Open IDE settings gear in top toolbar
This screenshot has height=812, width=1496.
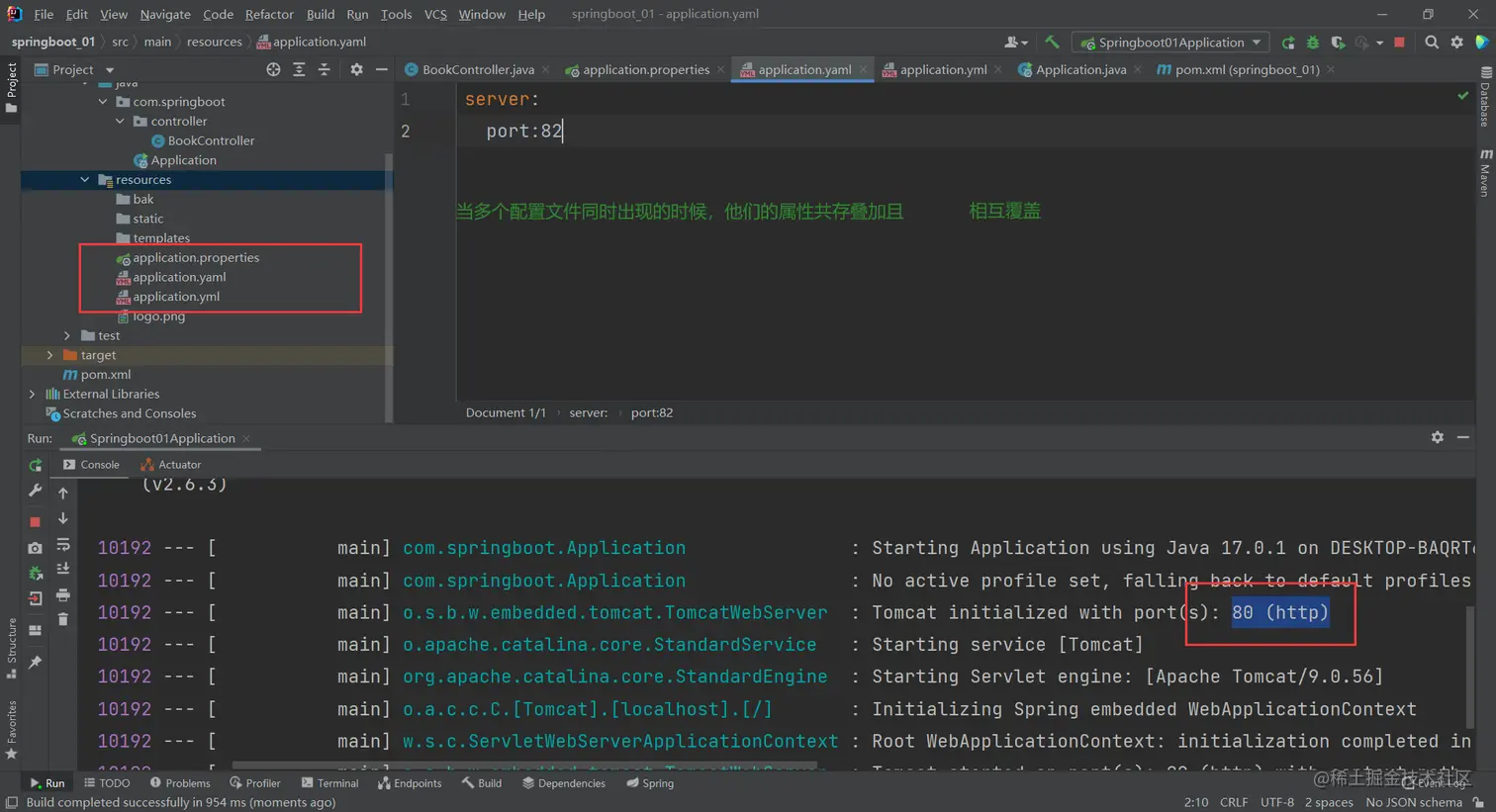point(1457,43)
